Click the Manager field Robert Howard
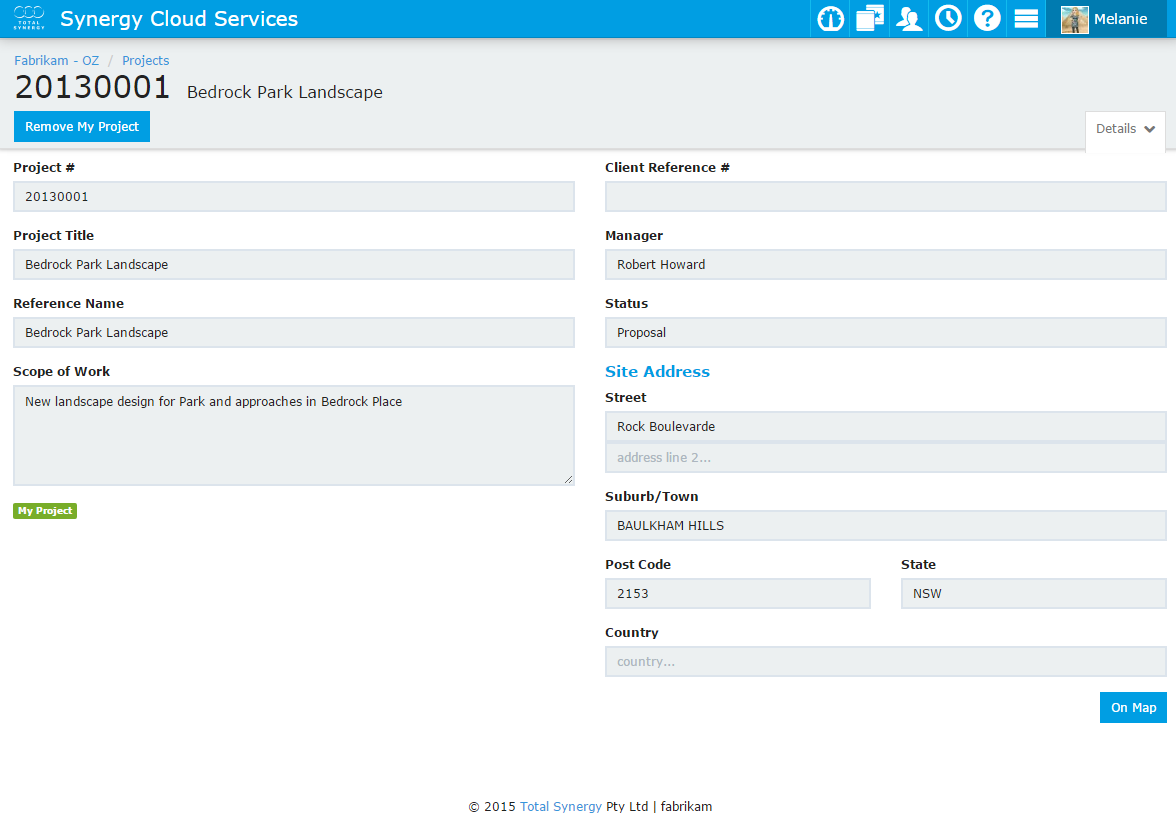This screenshot has width=1176, height=817. tap(886, 265)
